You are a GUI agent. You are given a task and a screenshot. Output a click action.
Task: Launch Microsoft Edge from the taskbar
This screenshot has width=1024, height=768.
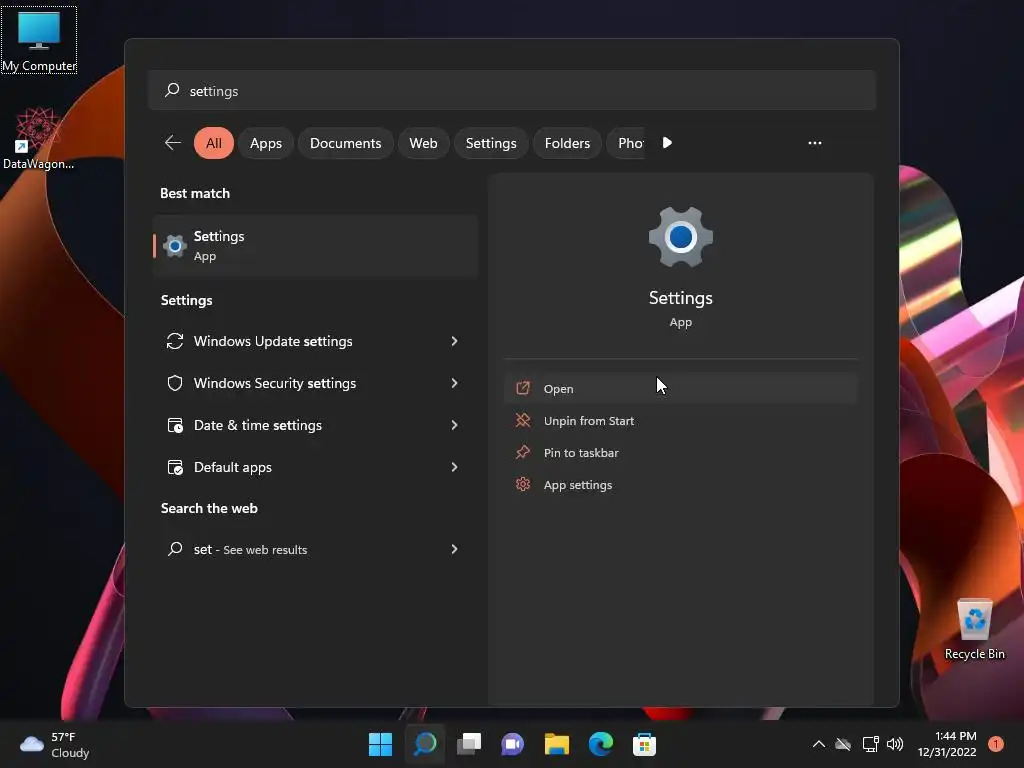click(601, 744)
